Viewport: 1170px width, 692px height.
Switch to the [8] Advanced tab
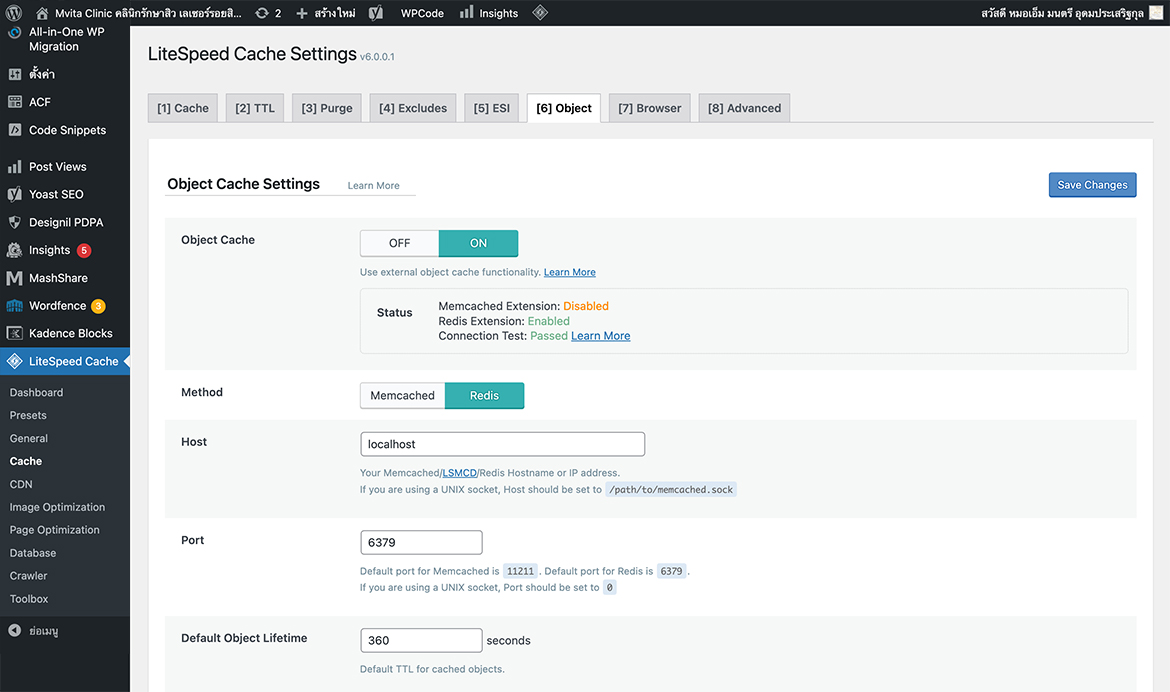tap(744, 108)
